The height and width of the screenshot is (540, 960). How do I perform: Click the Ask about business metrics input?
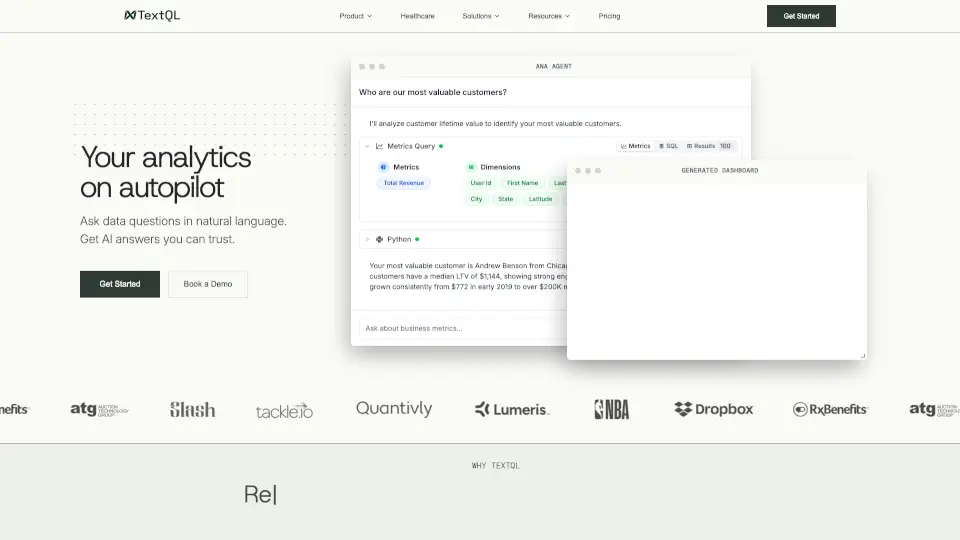click(463, 328)
